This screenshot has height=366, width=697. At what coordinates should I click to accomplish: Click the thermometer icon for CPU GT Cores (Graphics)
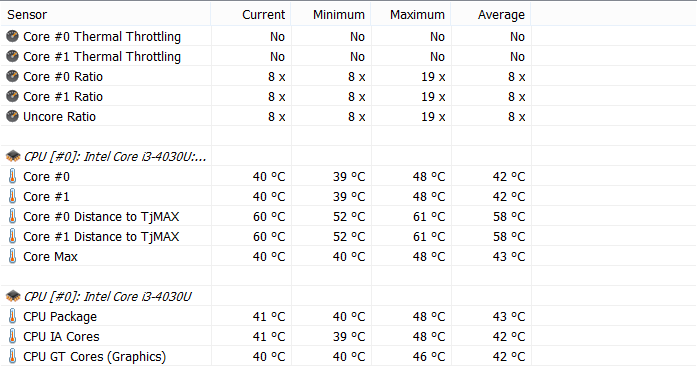(x=12, y=357)
